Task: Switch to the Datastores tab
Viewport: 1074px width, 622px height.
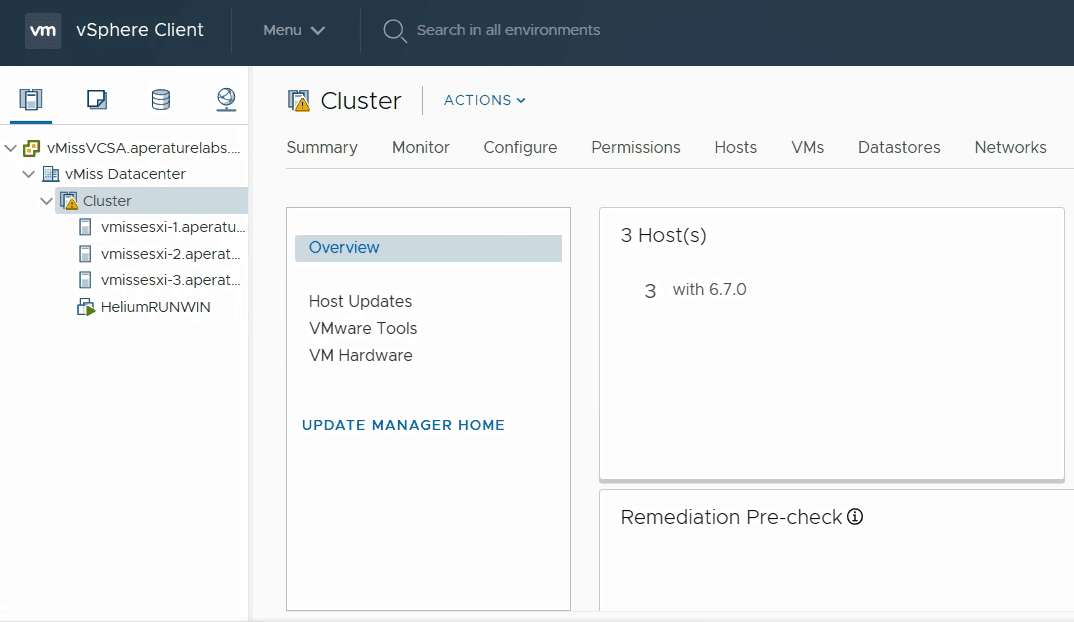Action: [899, 147]
